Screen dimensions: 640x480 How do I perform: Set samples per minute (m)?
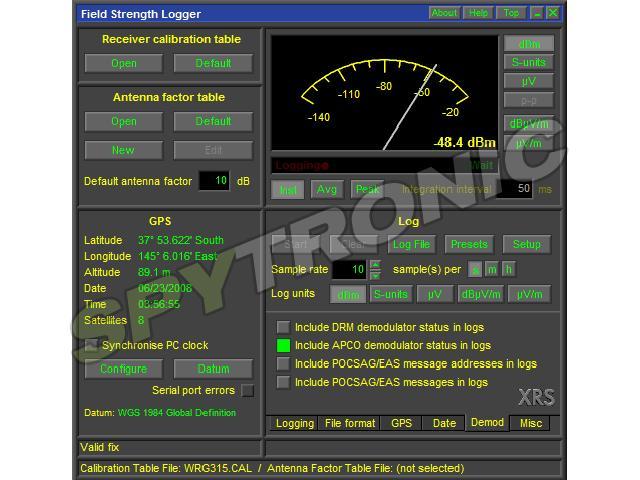point(492,269)
